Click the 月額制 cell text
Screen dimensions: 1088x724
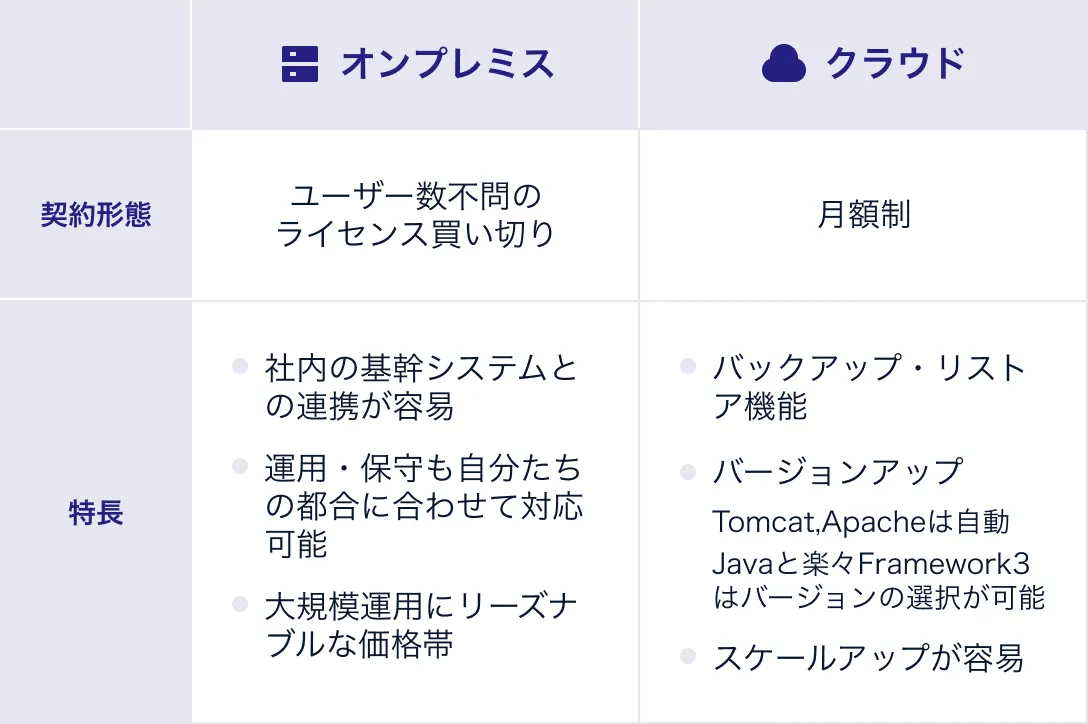864,215
